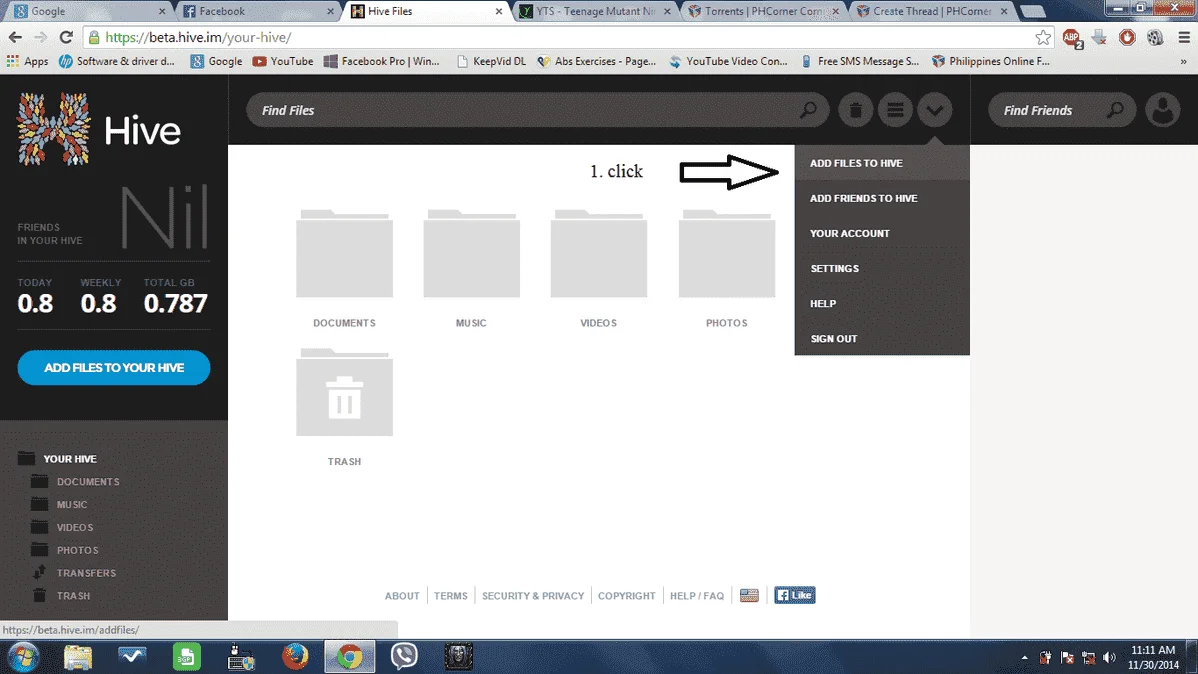
Task: Open the user profile avatar icon
Action: coord(1163,111)
